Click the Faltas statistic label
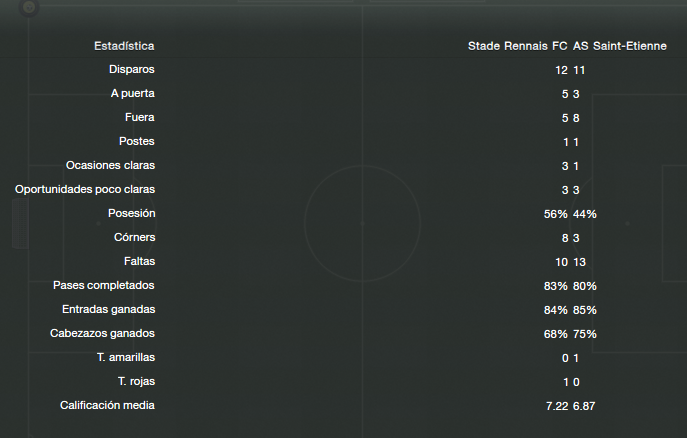This screenshot has width=687, height=438. pyautogui.click(x=139, y=261)
